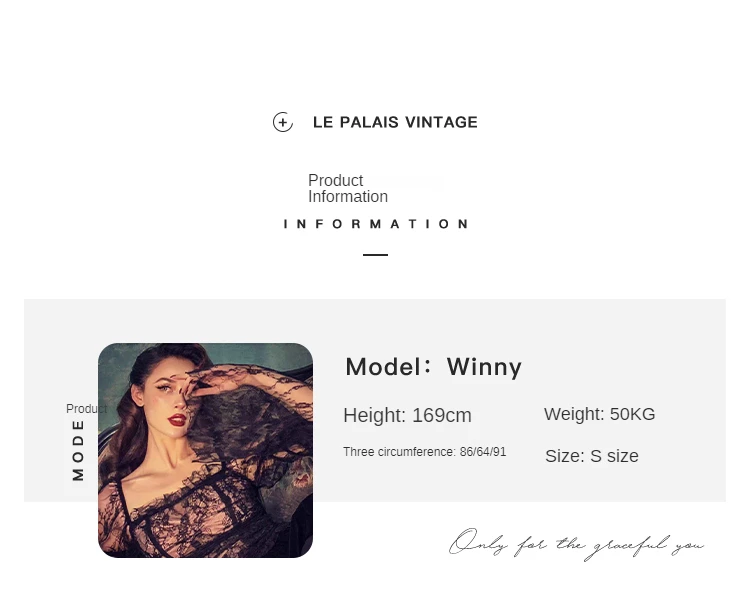Open the model photo thumbnail
Image resolution: width=750 pixels, height=616 pixels.
coord(206,450)
